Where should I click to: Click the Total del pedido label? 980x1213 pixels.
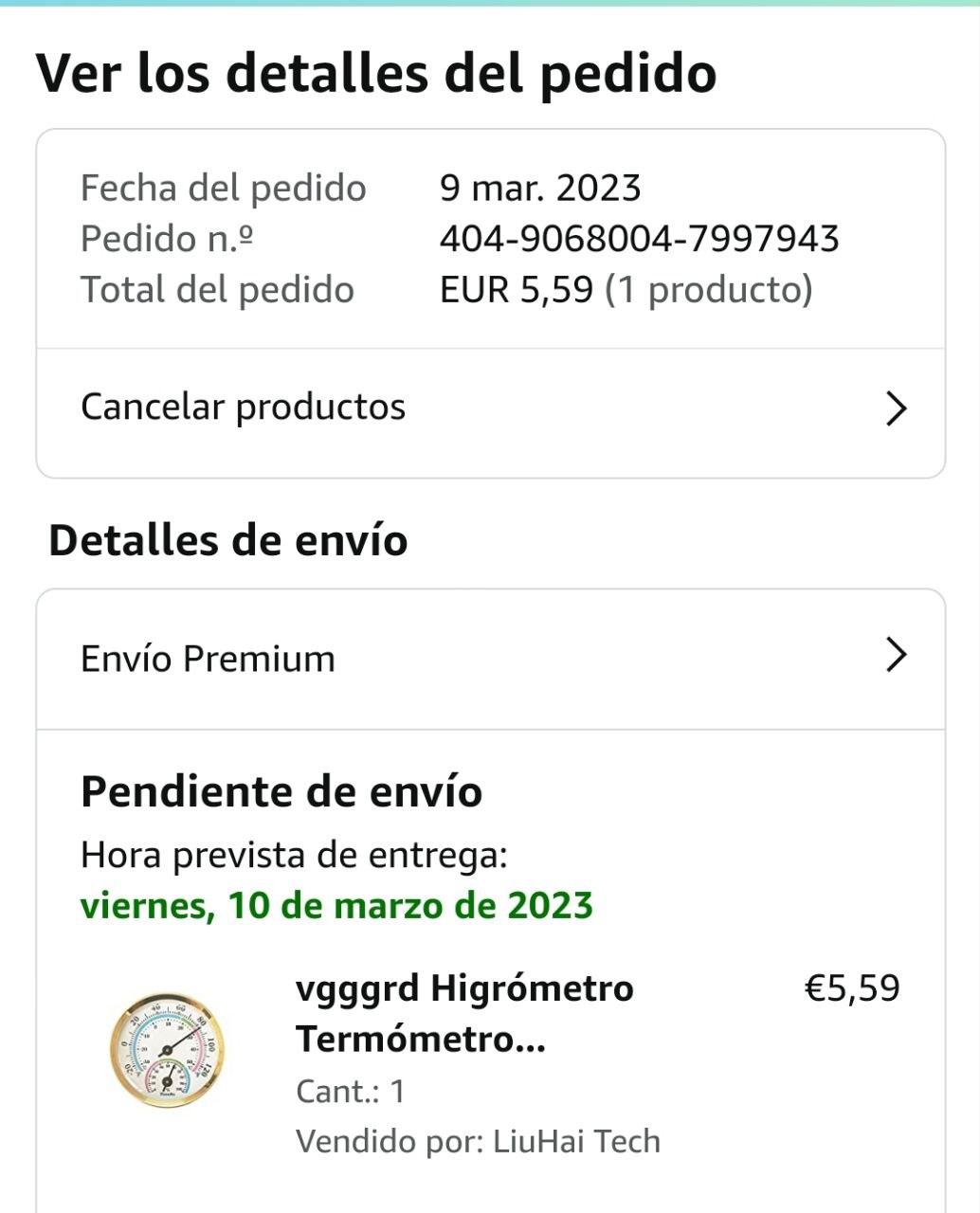click(217, 290)
